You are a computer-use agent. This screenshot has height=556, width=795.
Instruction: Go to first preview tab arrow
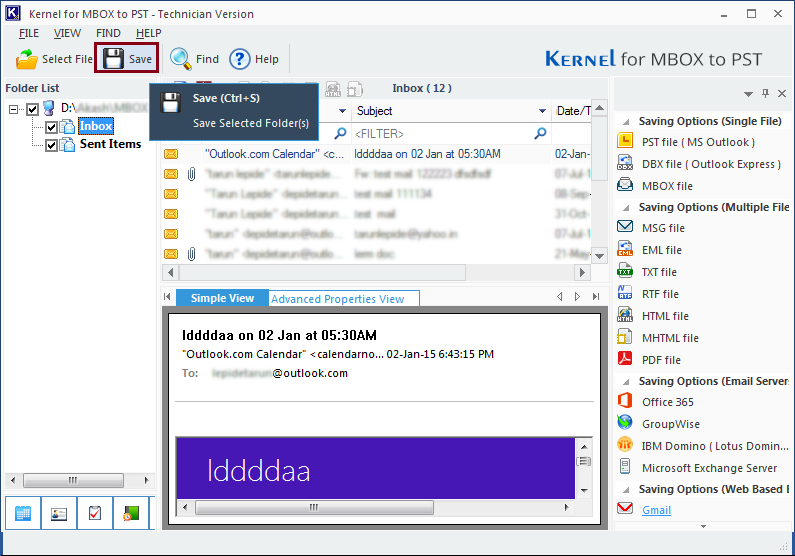[x=167, y=296]
